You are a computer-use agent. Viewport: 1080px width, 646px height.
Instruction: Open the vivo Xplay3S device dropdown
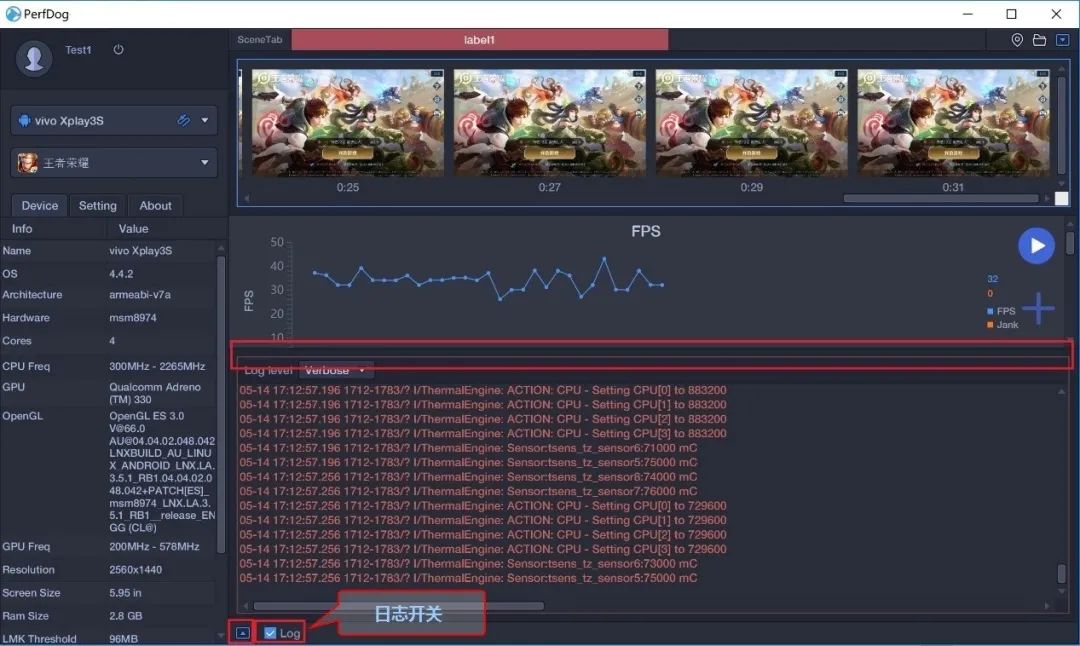[205, 121]
